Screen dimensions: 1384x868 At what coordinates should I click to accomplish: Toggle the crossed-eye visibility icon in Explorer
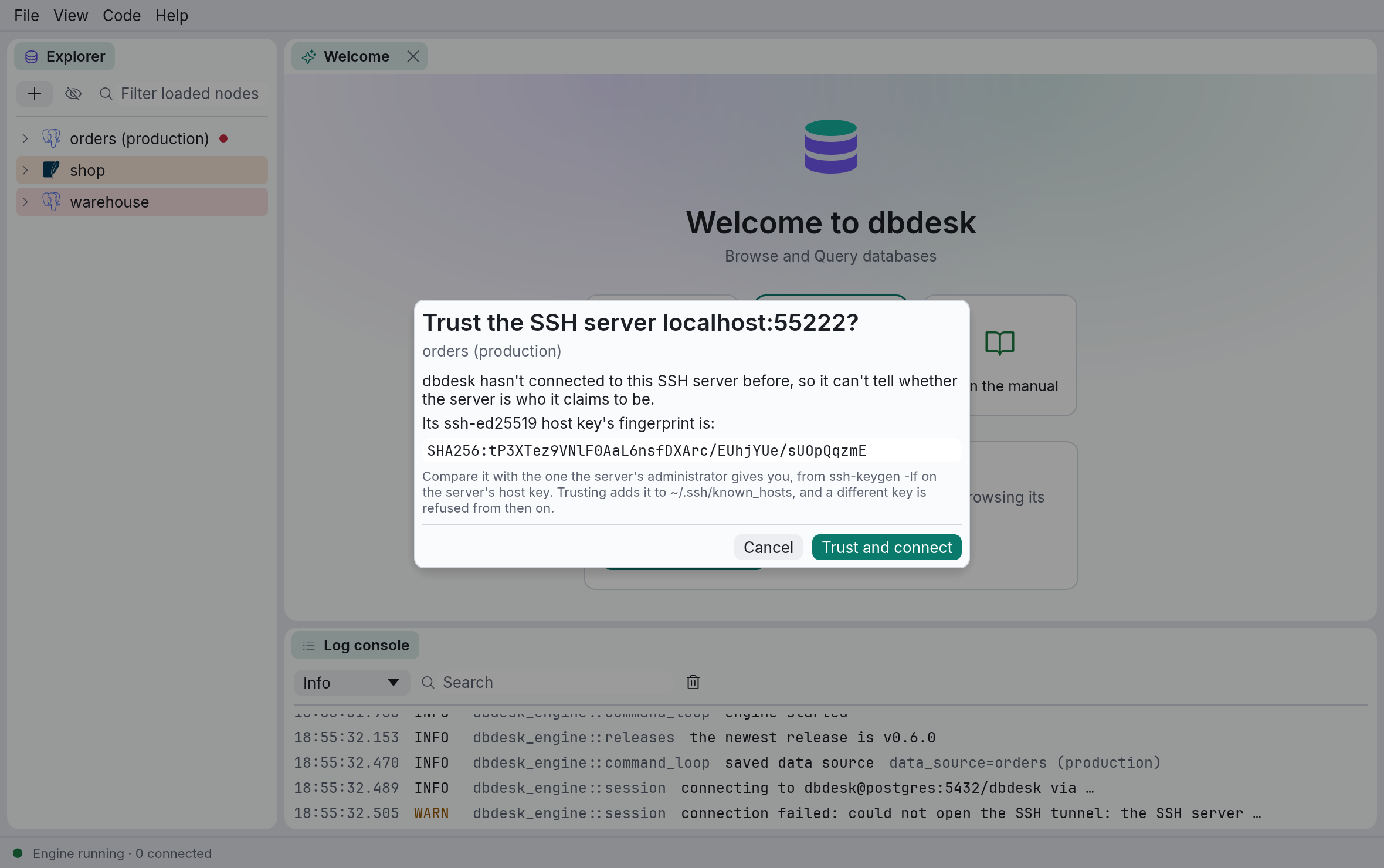(73, 94)
